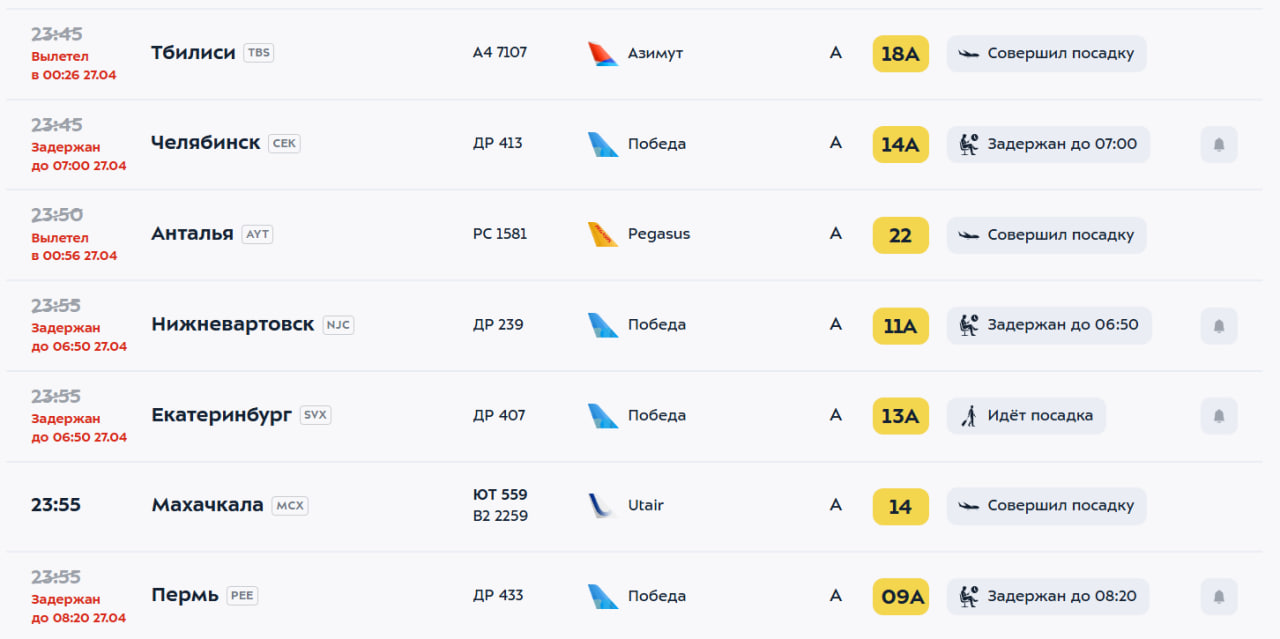Click boarding passenger icon on Екатеринбург row
This screenshot has height=639, width=1280.
point(968,416)
